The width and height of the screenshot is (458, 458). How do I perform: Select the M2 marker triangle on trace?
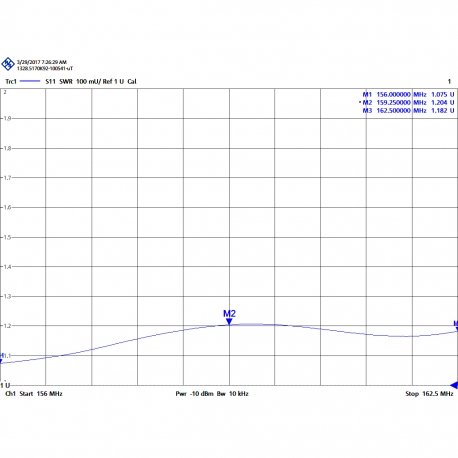229,322
